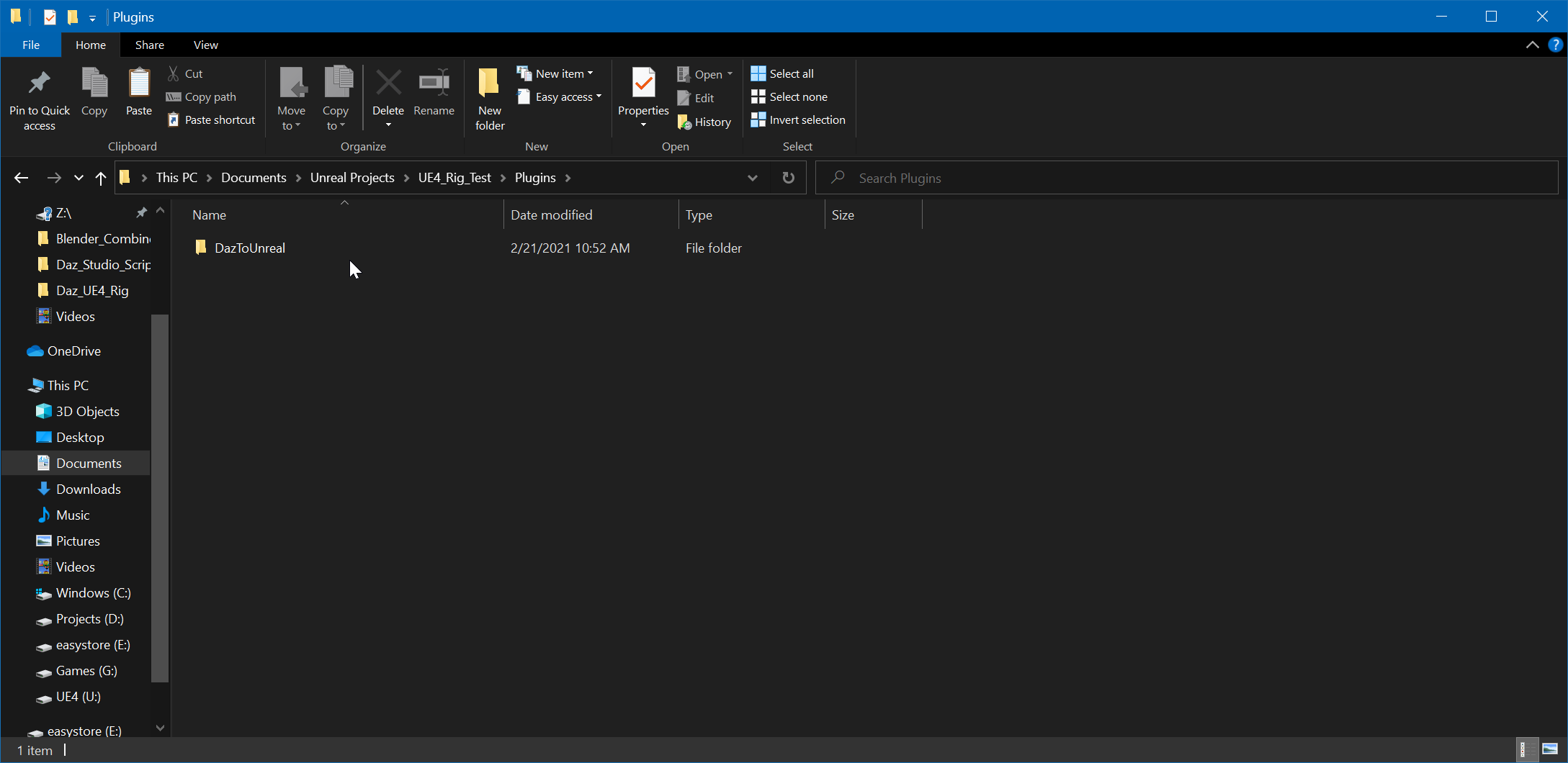Refresh the Plugins folder
This screenshot has height=763, width=1568.
point(789,178)
